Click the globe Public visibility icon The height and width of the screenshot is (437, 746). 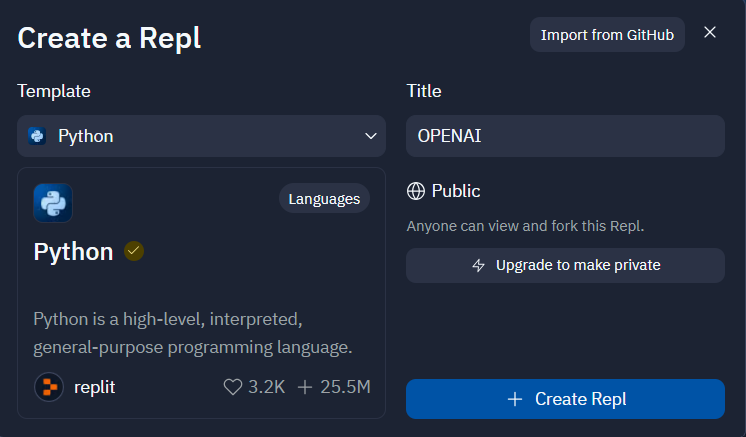pyautogui.click(x=416, y=191)
